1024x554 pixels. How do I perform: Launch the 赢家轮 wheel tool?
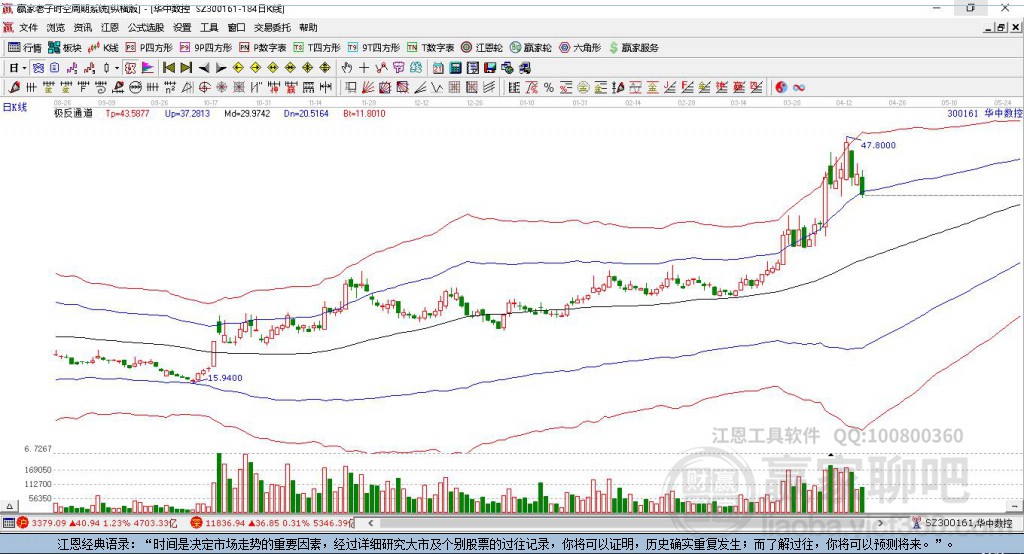[x=530, y=48]
